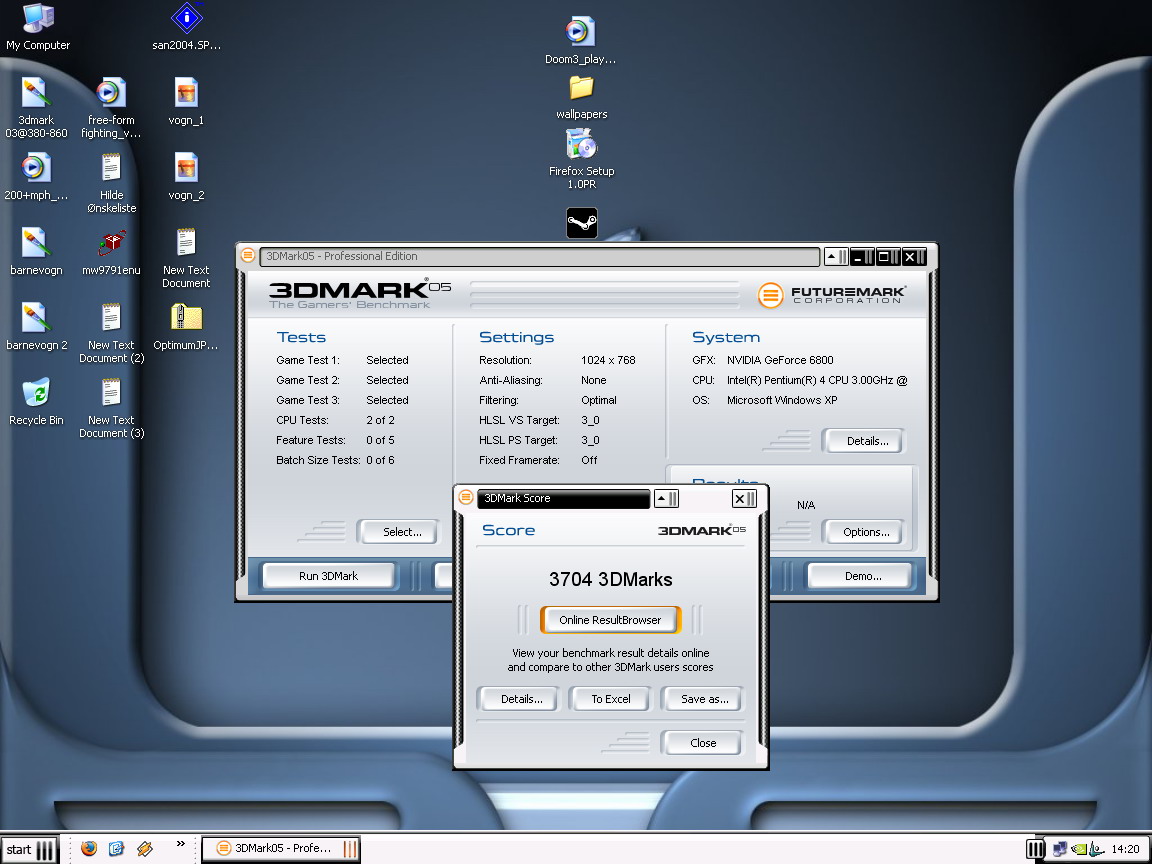Open the Online ResultBrowser
1152x864 pixels.
[x=610, y=620]
